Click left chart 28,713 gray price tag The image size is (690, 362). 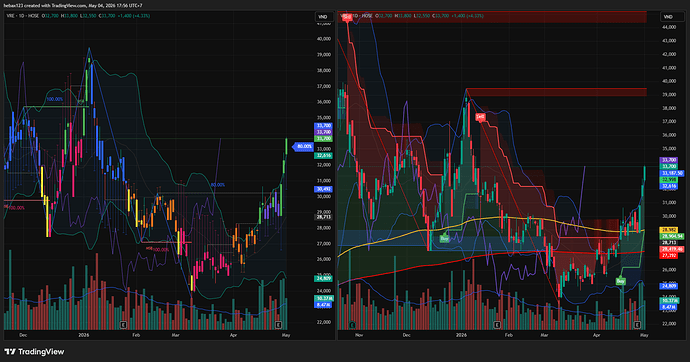(323, 217)
